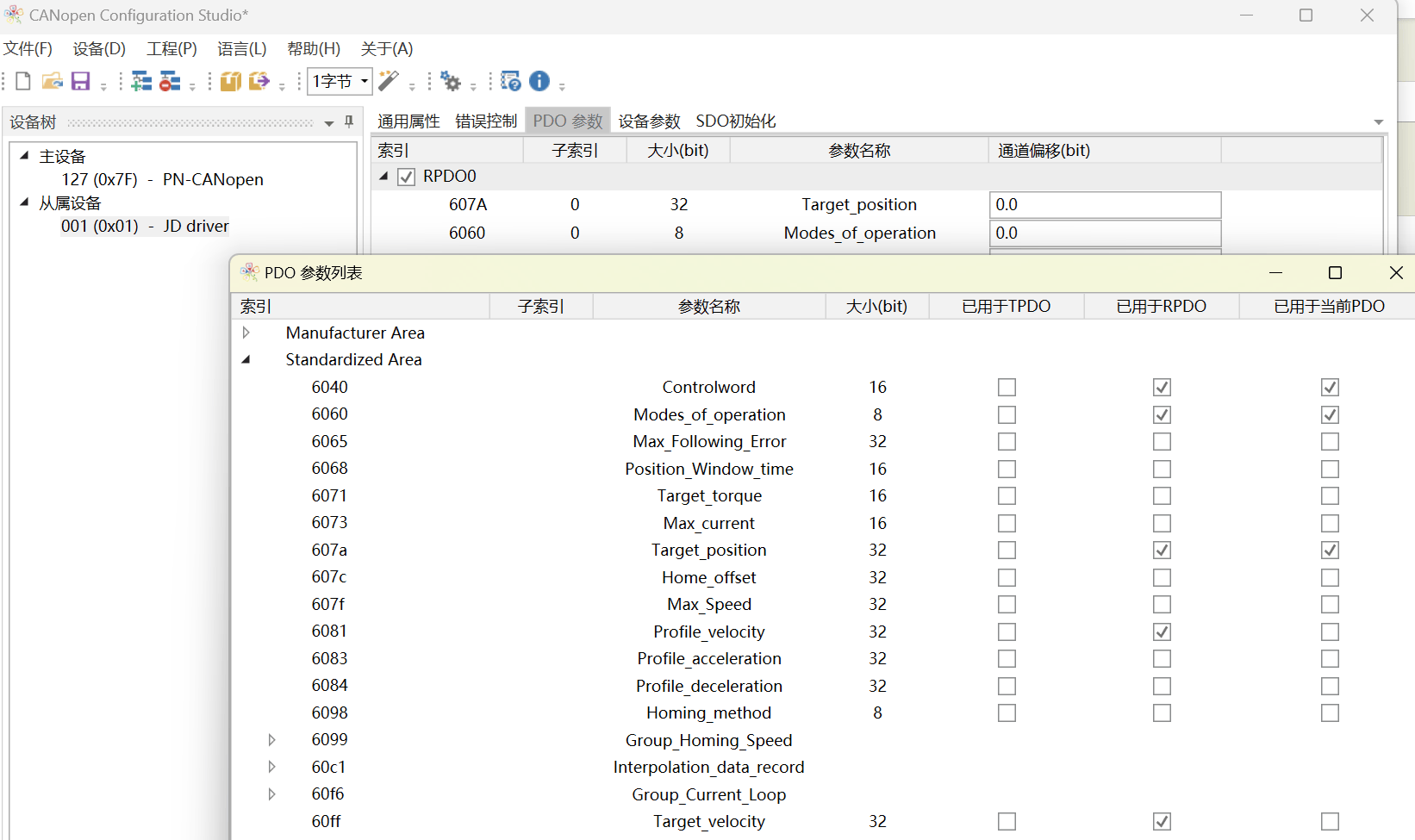The width and height of the screenshot is (1415, 840).
Task: Check current PDO box for 6071 Target_torque
Action: (x=1330, y=496)
